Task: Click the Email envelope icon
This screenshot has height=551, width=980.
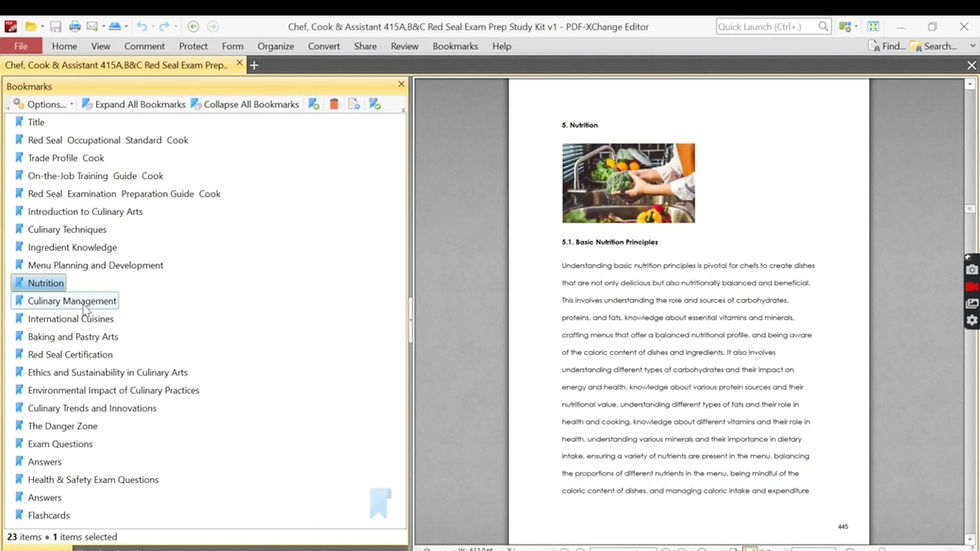Action: (x=92, y=26)
